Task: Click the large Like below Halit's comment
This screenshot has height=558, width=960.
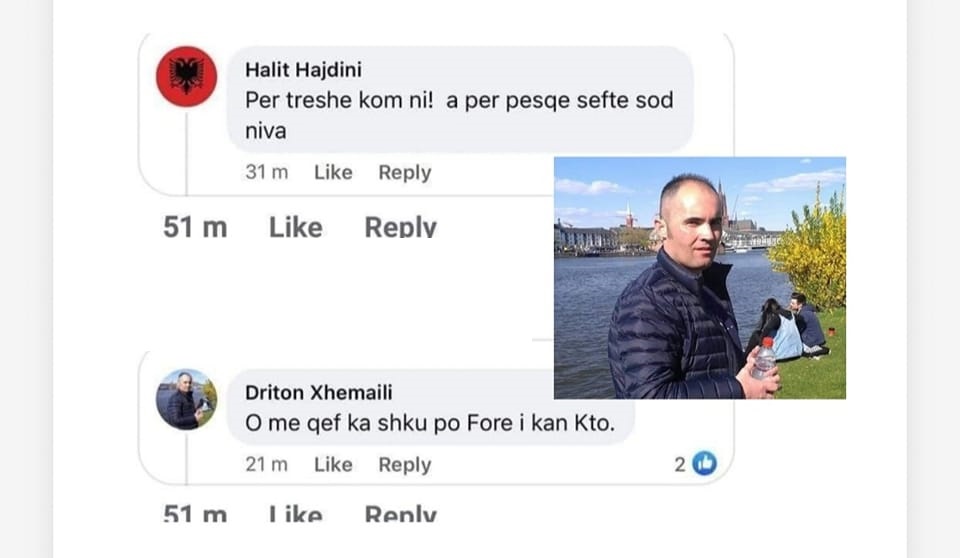Action: [x=296, y=227]
